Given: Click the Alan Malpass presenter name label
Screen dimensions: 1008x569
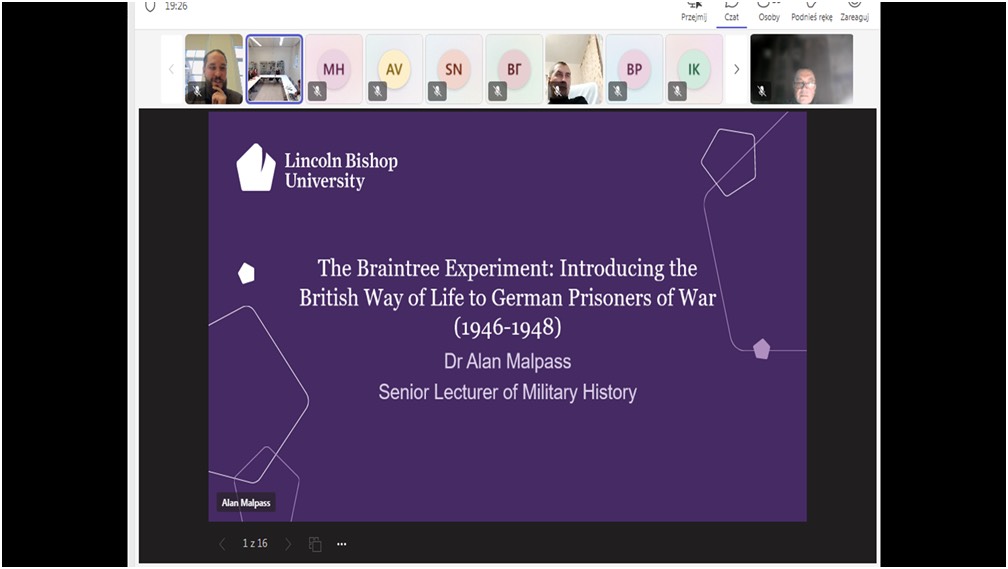Looking at the screenshot, I should coord(245,503).
